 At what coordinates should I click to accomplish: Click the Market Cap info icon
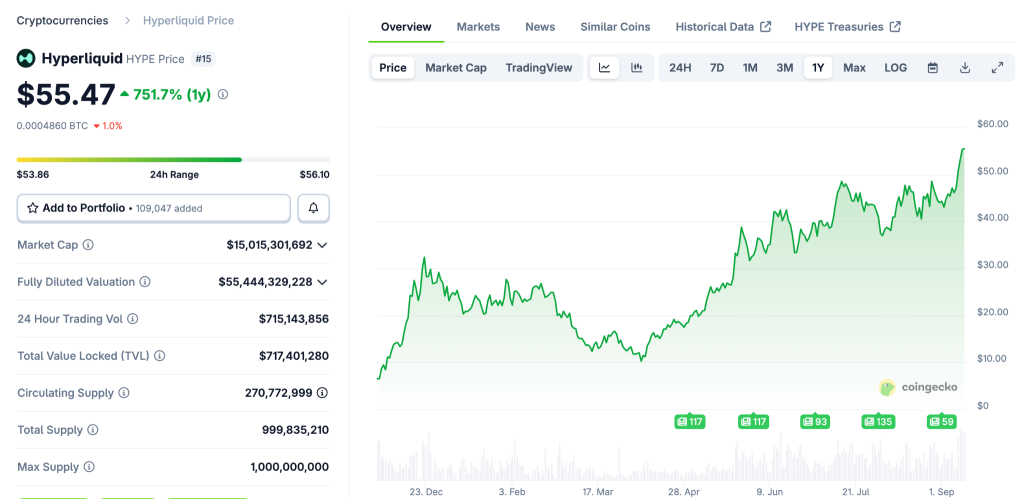(x=88, y=245)
